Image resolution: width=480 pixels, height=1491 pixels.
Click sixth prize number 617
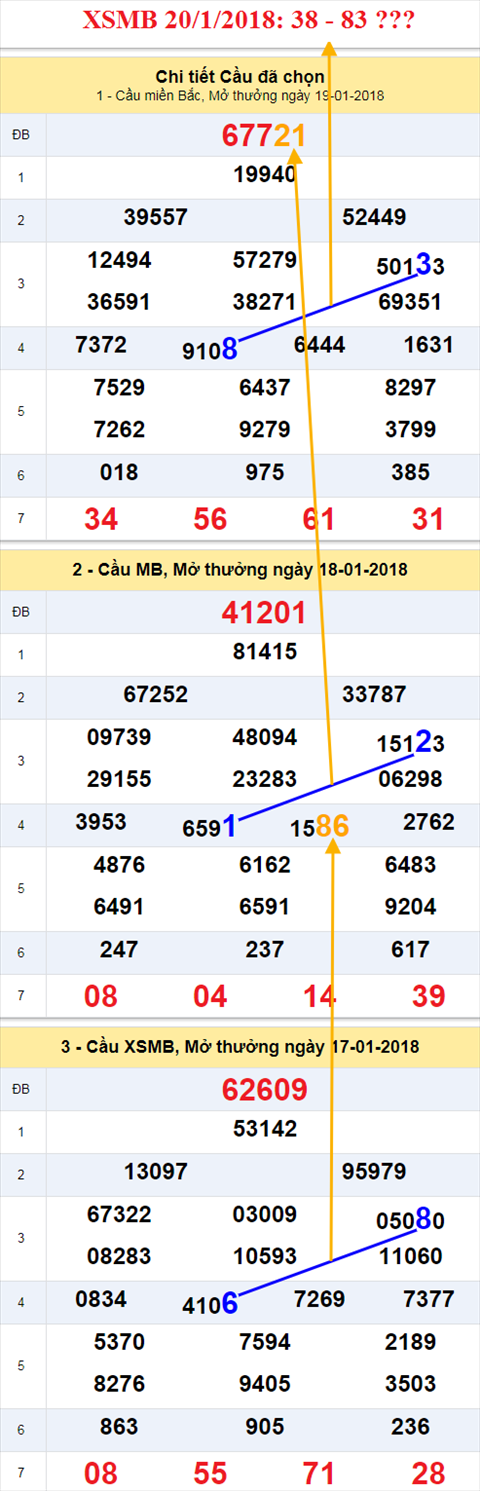[x=410, y=949]
